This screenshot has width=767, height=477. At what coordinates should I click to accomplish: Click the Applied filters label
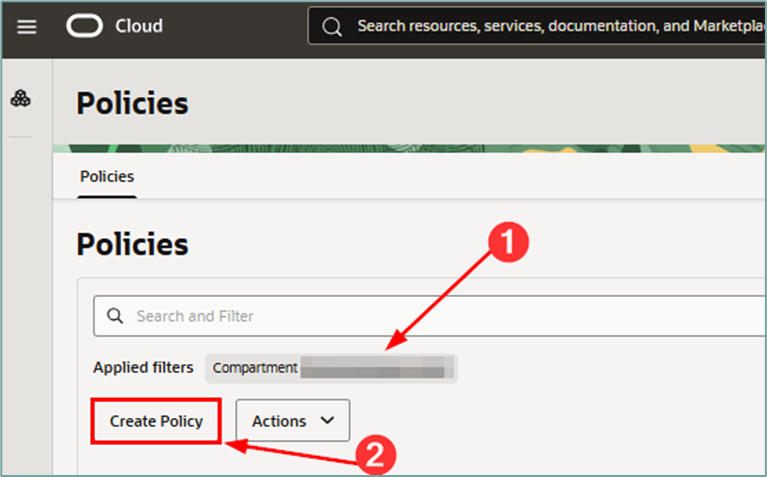[143, 367]
